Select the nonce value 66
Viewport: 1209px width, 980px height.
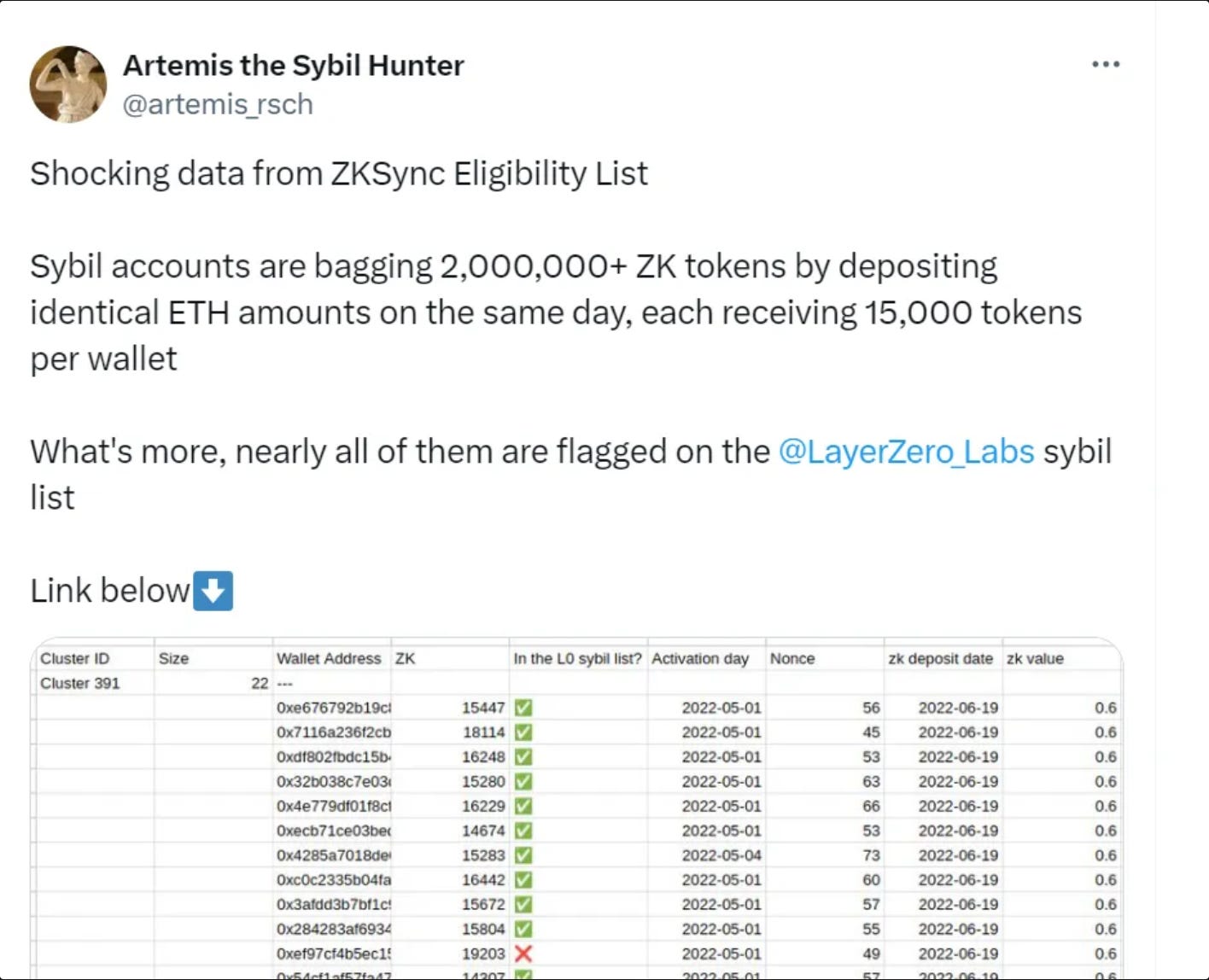[871, 806]
